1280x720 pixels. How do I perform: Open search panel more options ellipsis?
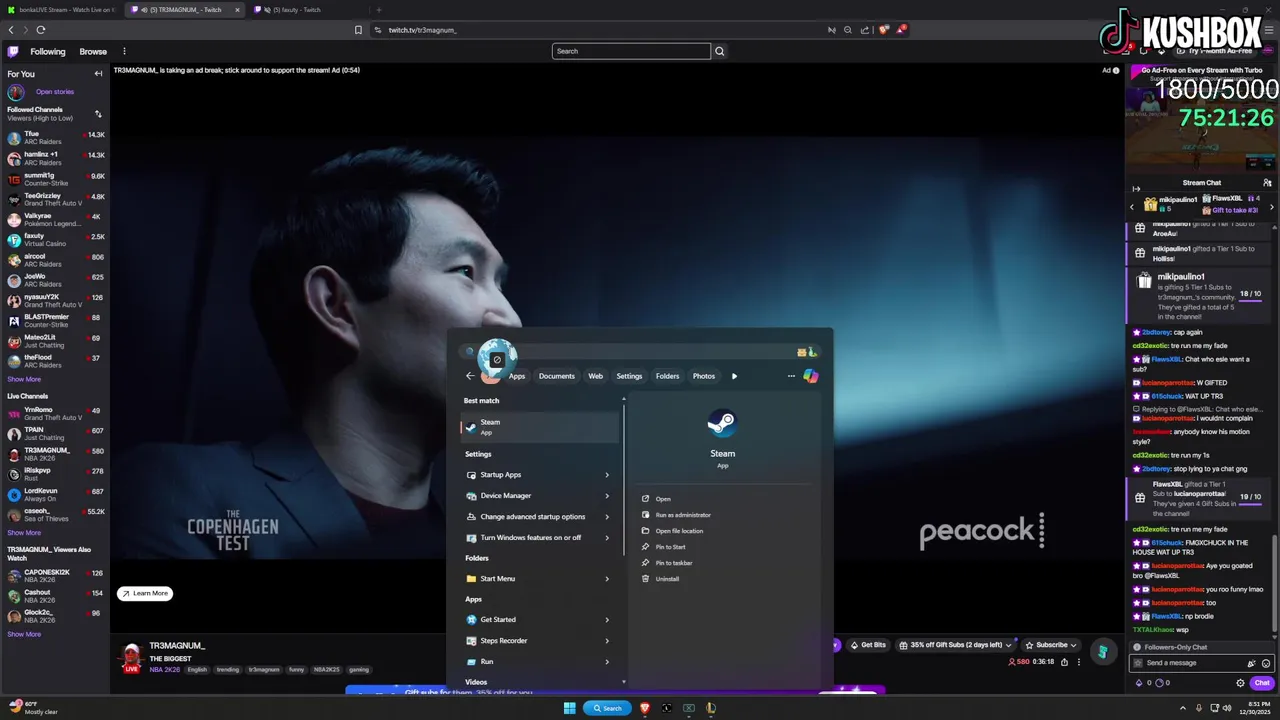pos(791,376)
